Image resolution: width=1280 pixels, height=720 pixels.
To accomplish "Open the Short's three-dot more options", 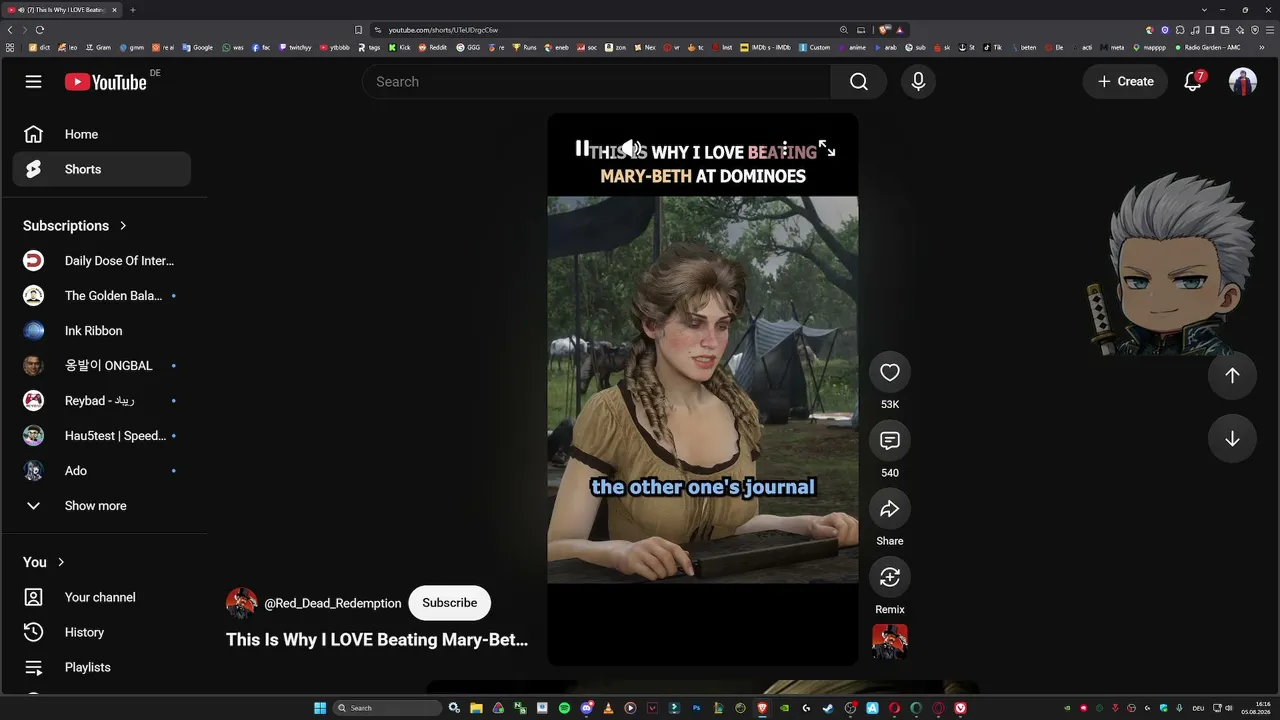I will pyautogui.click(x=784, y=149).
